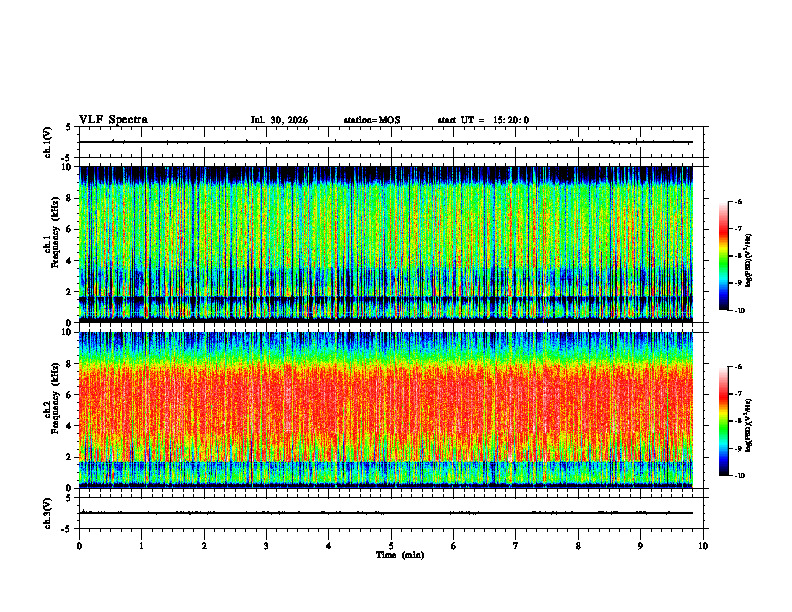
Task: Click the '8' tick on ch.1 frequency axis
Action: click(x=70, y=198)
